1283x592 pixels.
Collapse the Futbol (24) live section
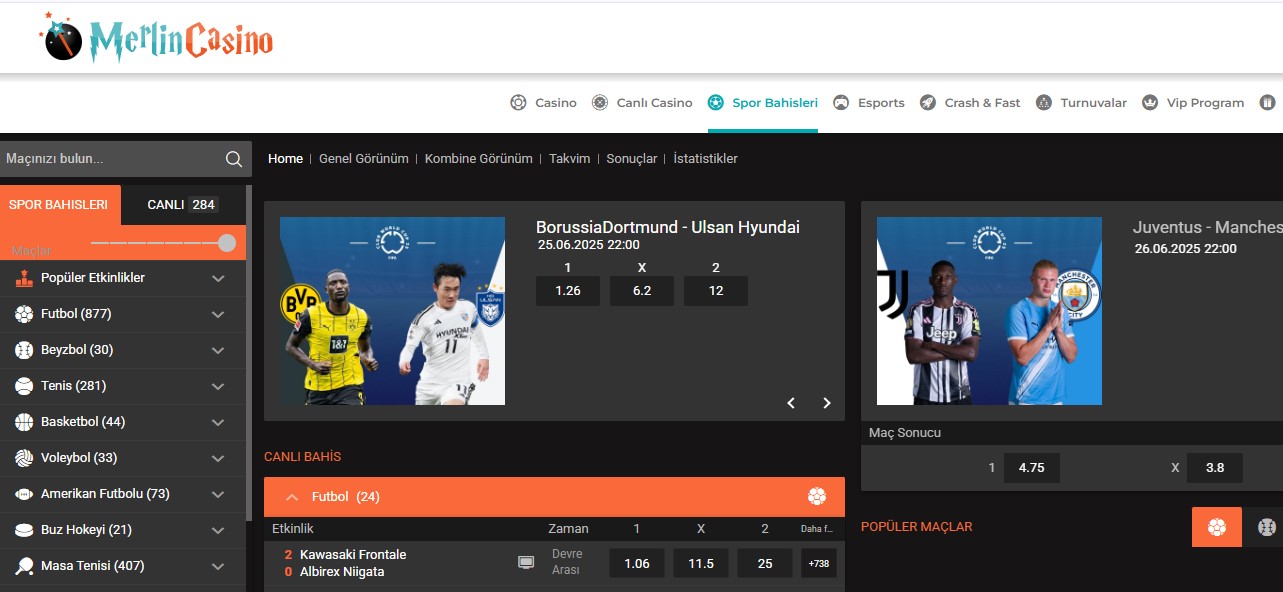click(x=292, y=496)
